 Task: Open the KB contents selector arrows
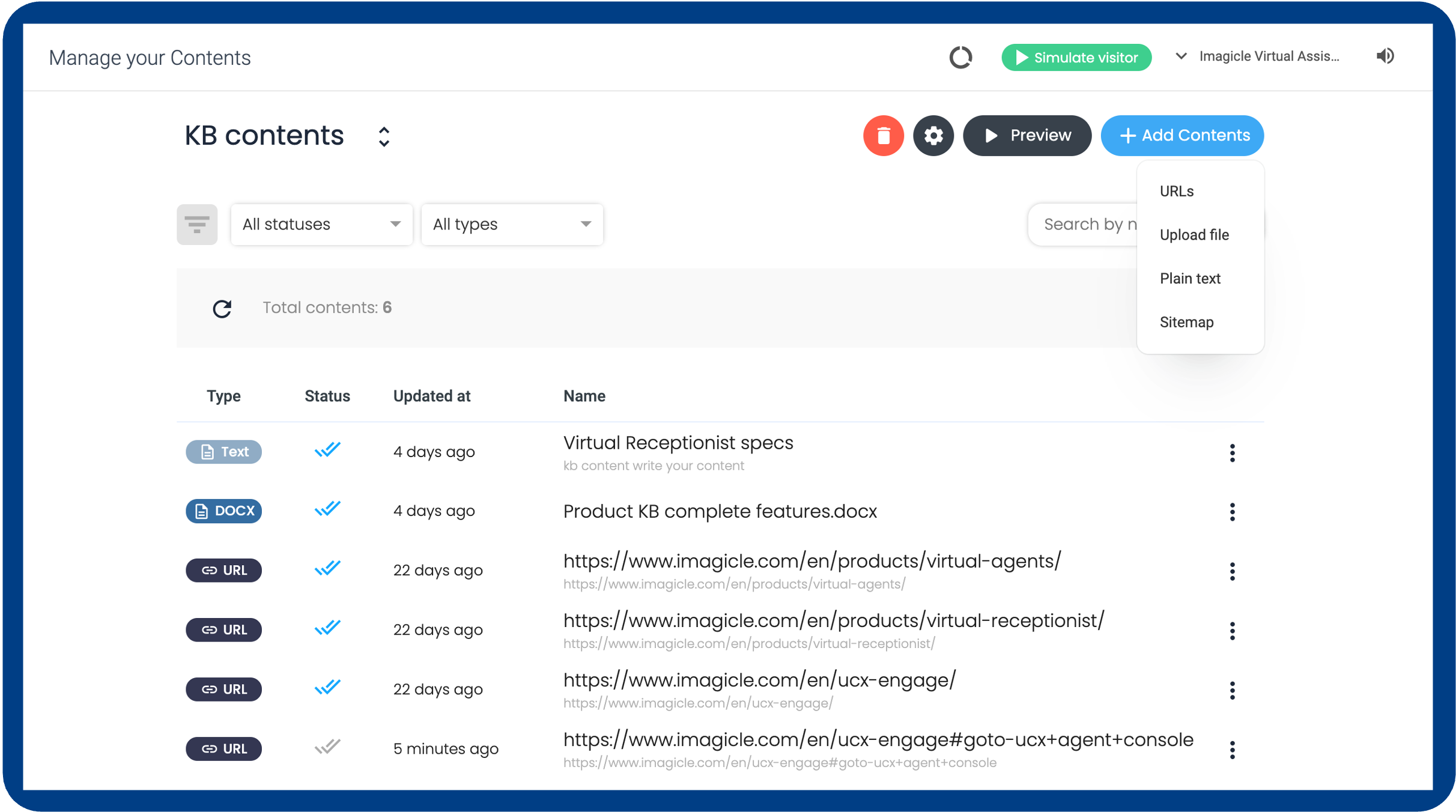click(384, 136)
